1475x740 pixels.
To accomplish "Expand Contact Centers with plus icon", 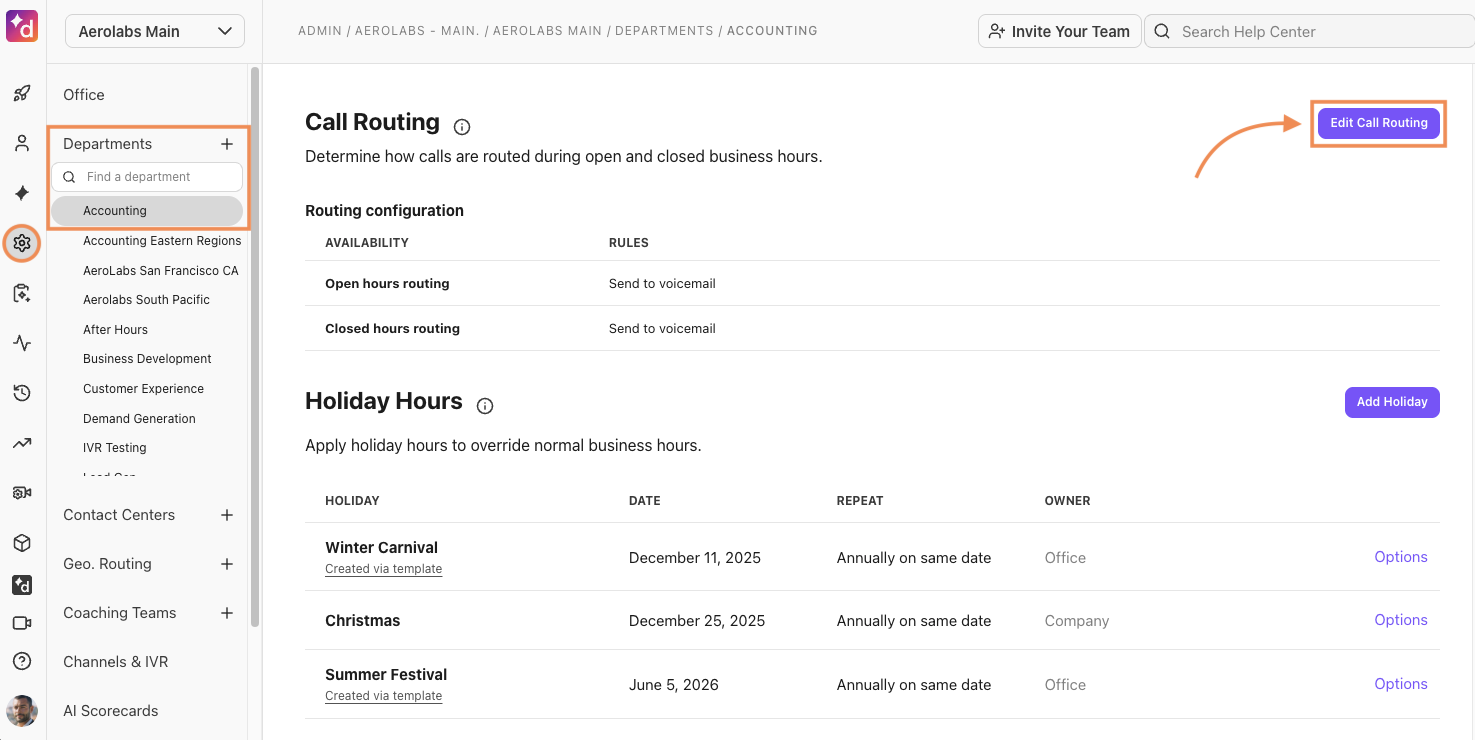I will point(227,515).
